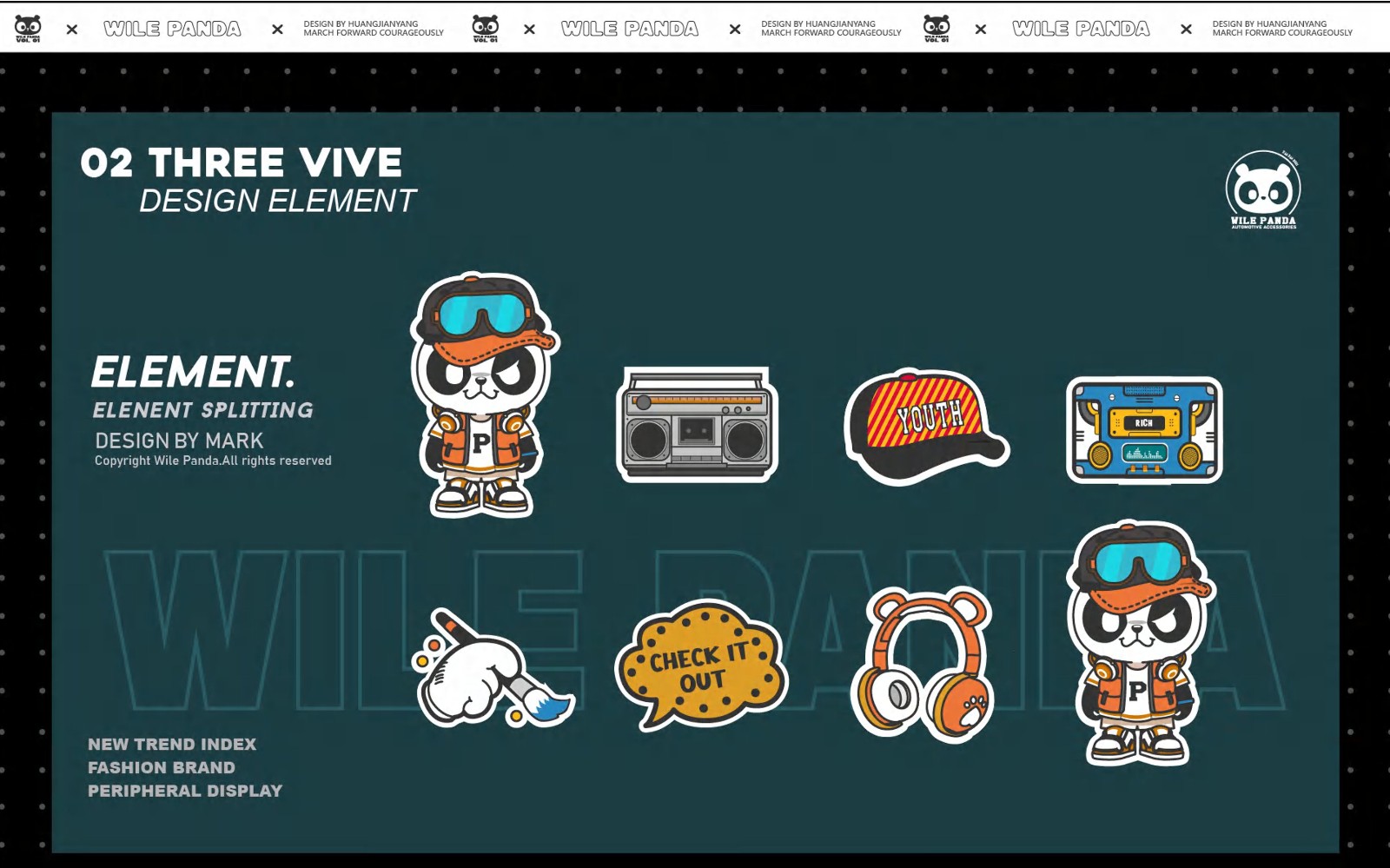Click the large ELEMENT. title
The image size is (1390, 868).
coord(193,372)
